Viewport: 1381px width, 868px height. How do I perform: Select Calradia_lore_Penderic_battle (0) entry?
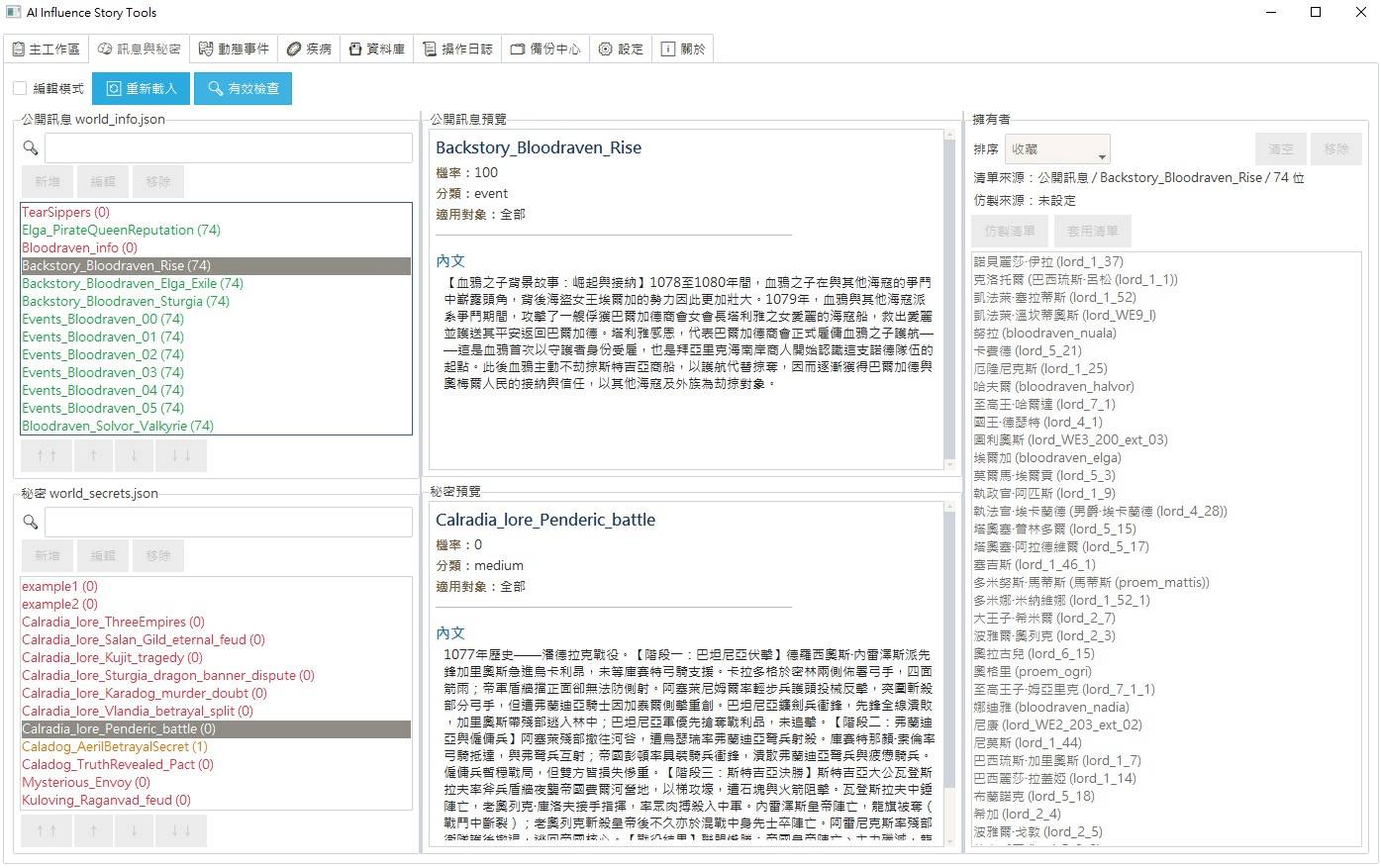pyautogui.click(x=216, y=728)
